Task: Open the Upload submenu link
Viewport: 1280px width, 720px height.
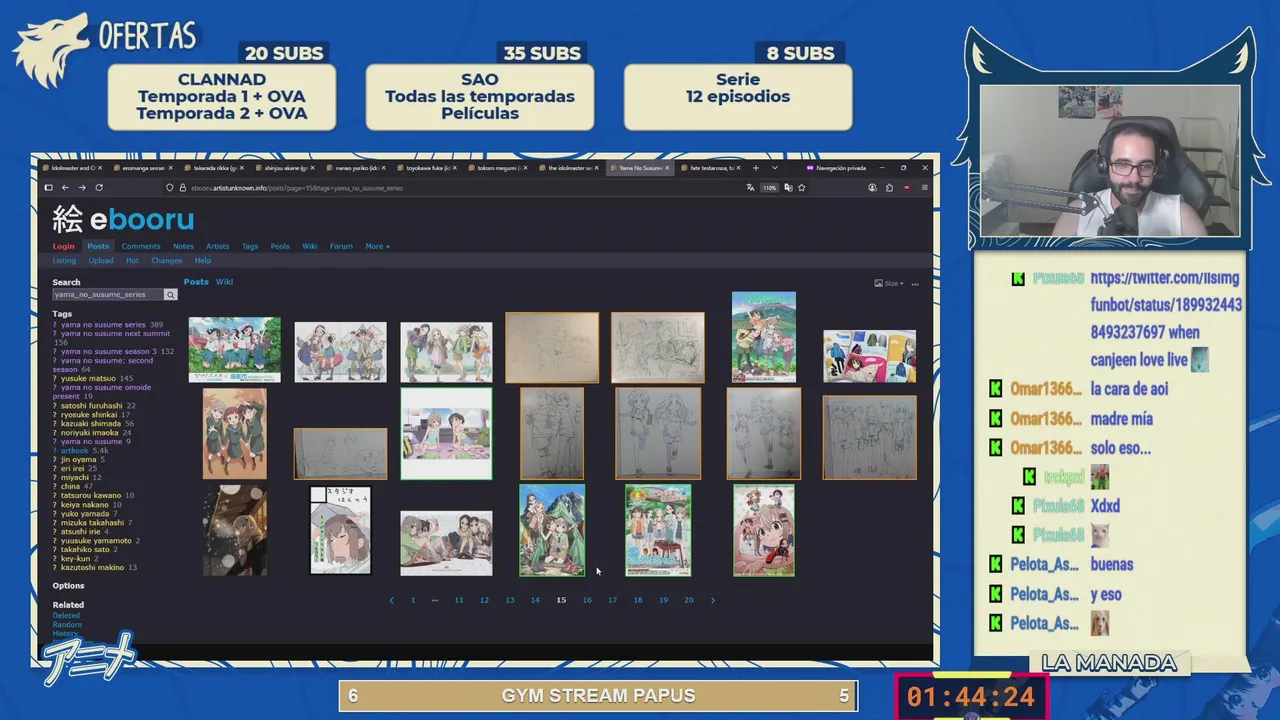Action: click(101, 261)
